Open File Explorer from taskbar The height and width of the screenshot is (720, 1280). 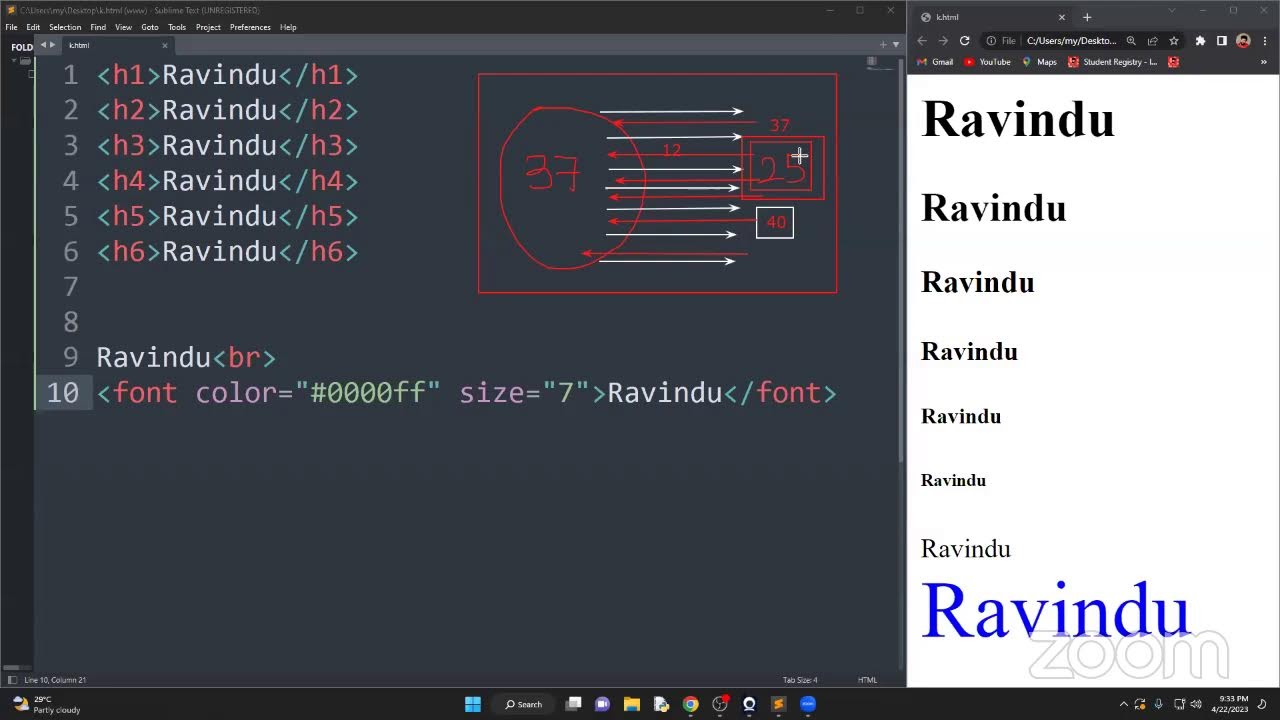point(632,704)
